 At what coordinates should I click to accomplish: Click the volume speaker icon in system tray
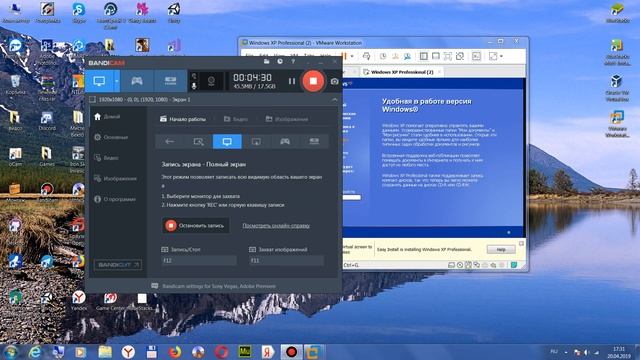(587, 352)
